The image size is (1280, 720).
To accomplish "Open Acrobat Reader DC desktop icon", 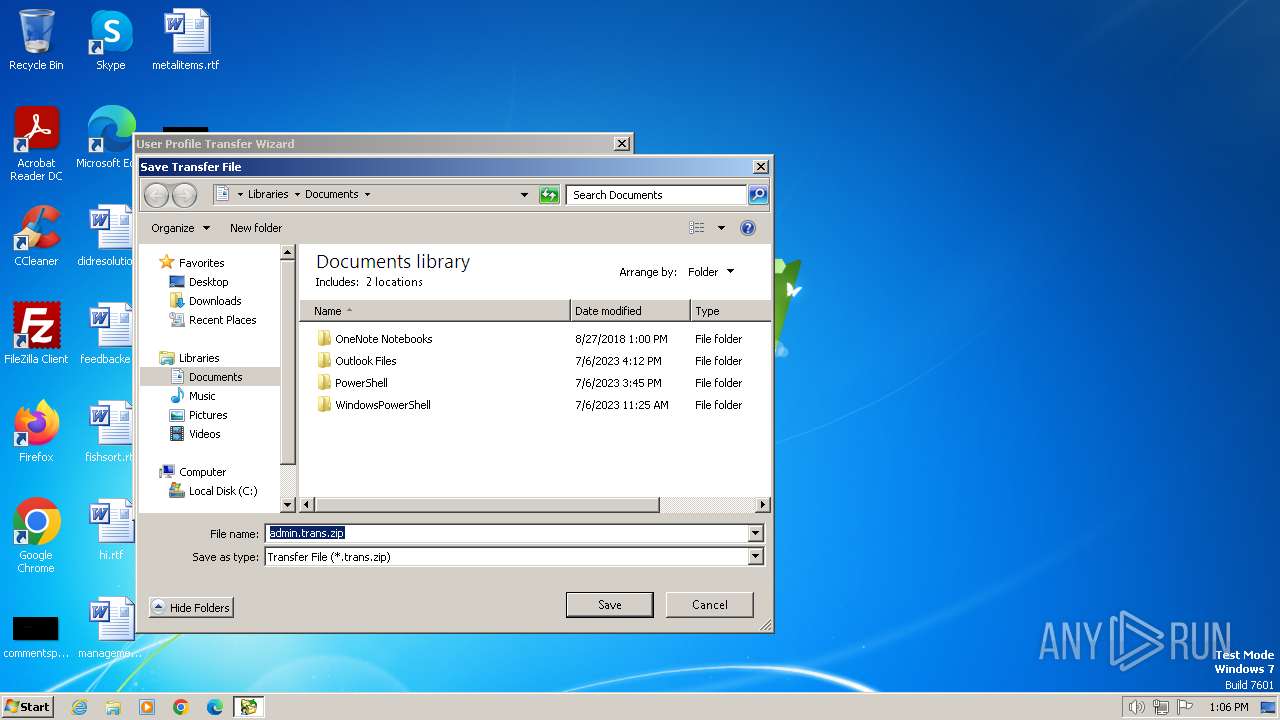I will pos(36,144).
